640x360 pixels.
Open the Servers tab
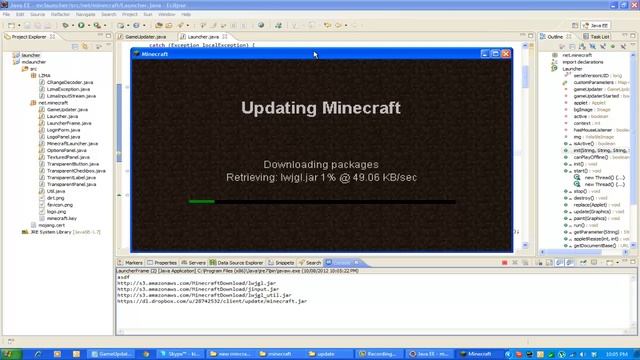coord(193,262)
